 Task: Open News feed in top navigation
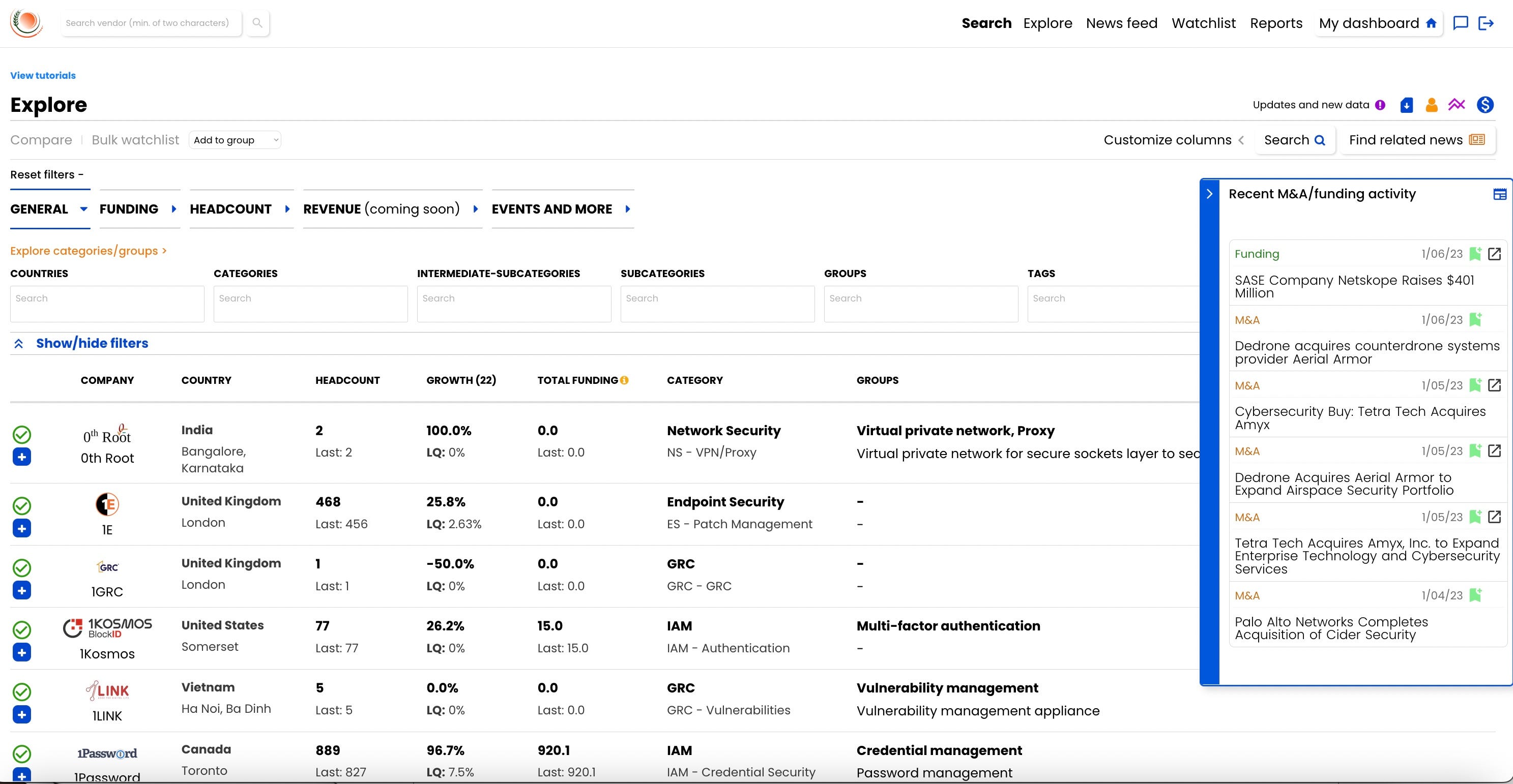point(1121,23)
